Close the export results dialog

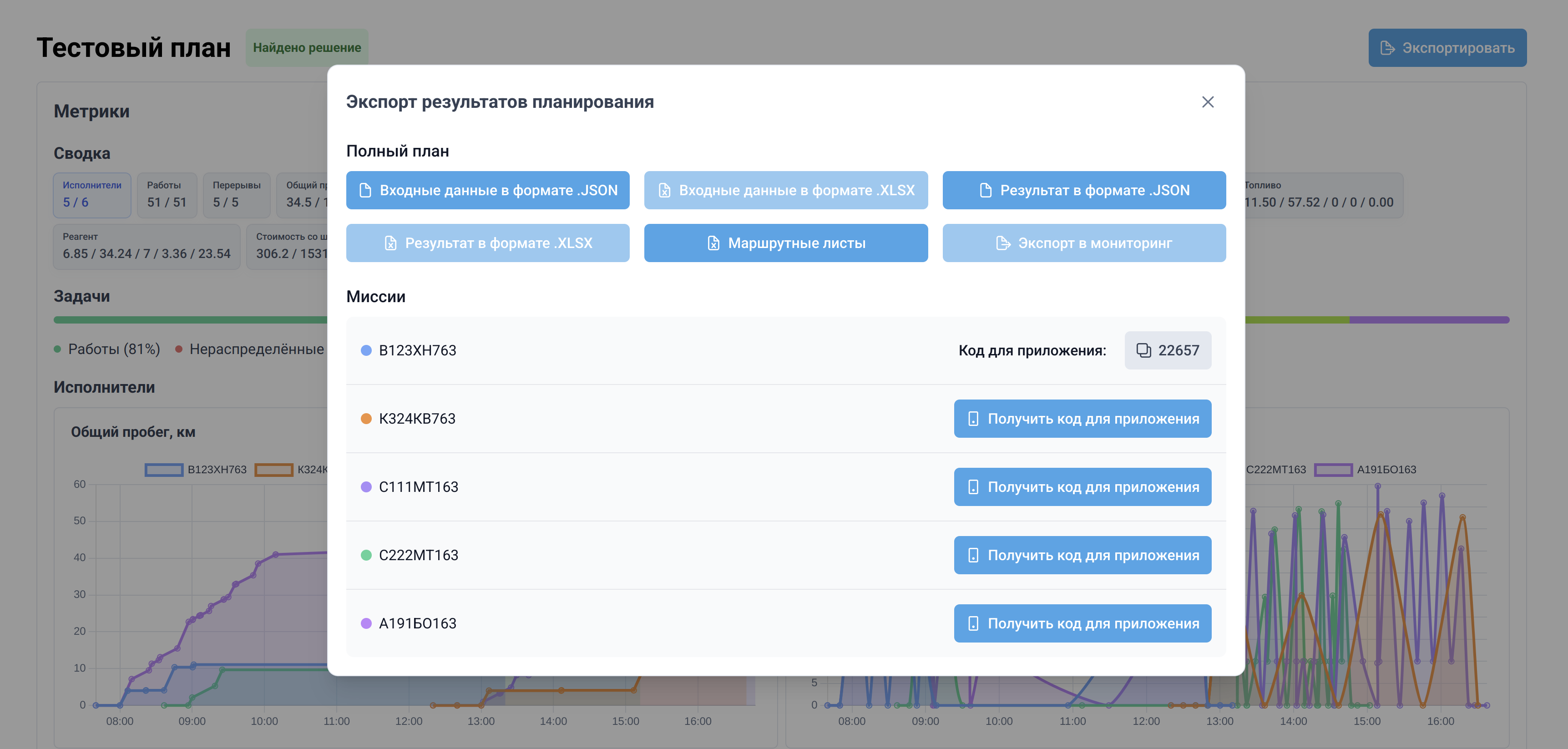pos(1208,101)
